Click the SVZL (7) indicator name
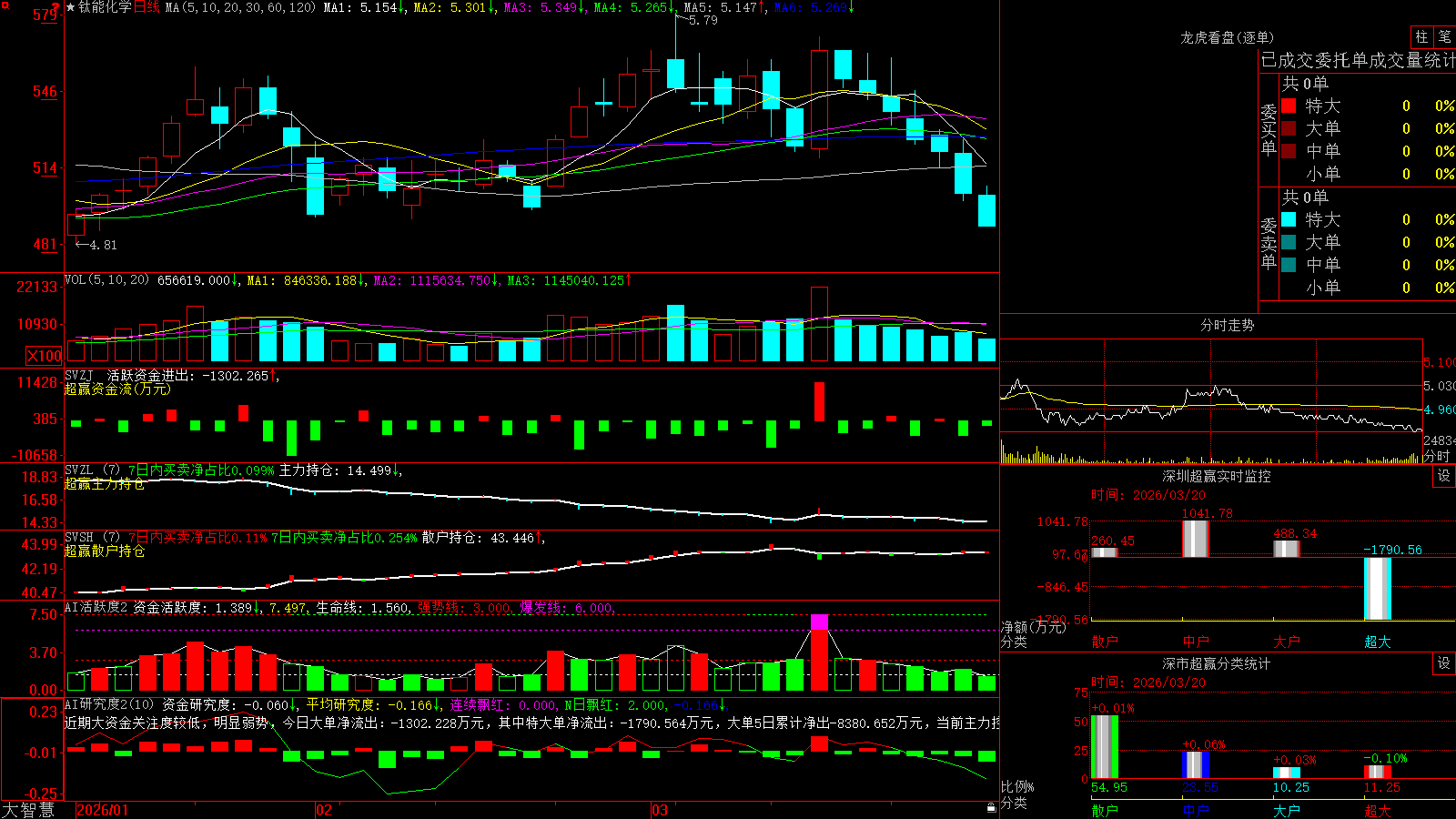1456x819 pixels. [x=92, y=470]
